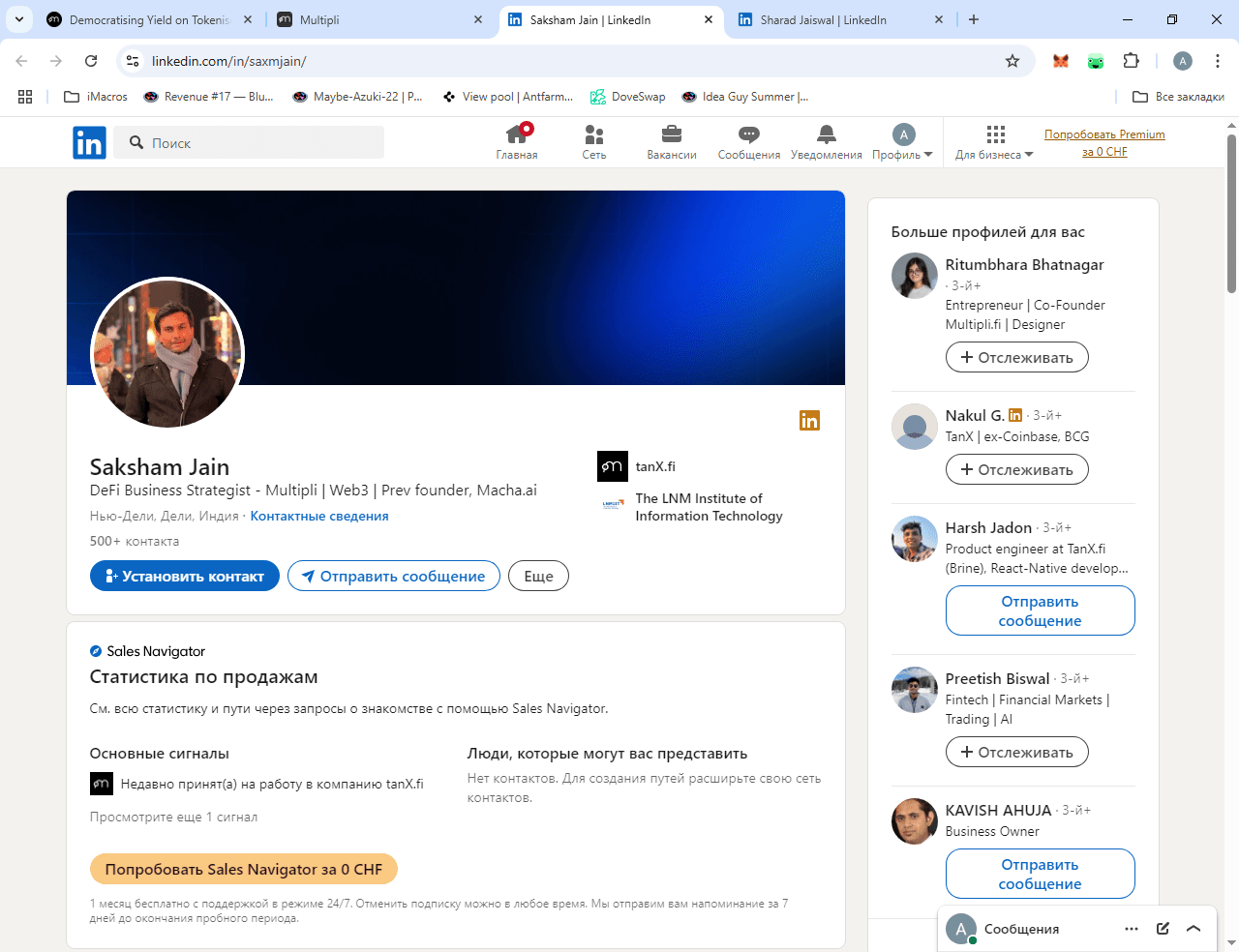Open the Уведомления notifications bell
This screenshot has width=1239, height=952.
pos(827,142)
